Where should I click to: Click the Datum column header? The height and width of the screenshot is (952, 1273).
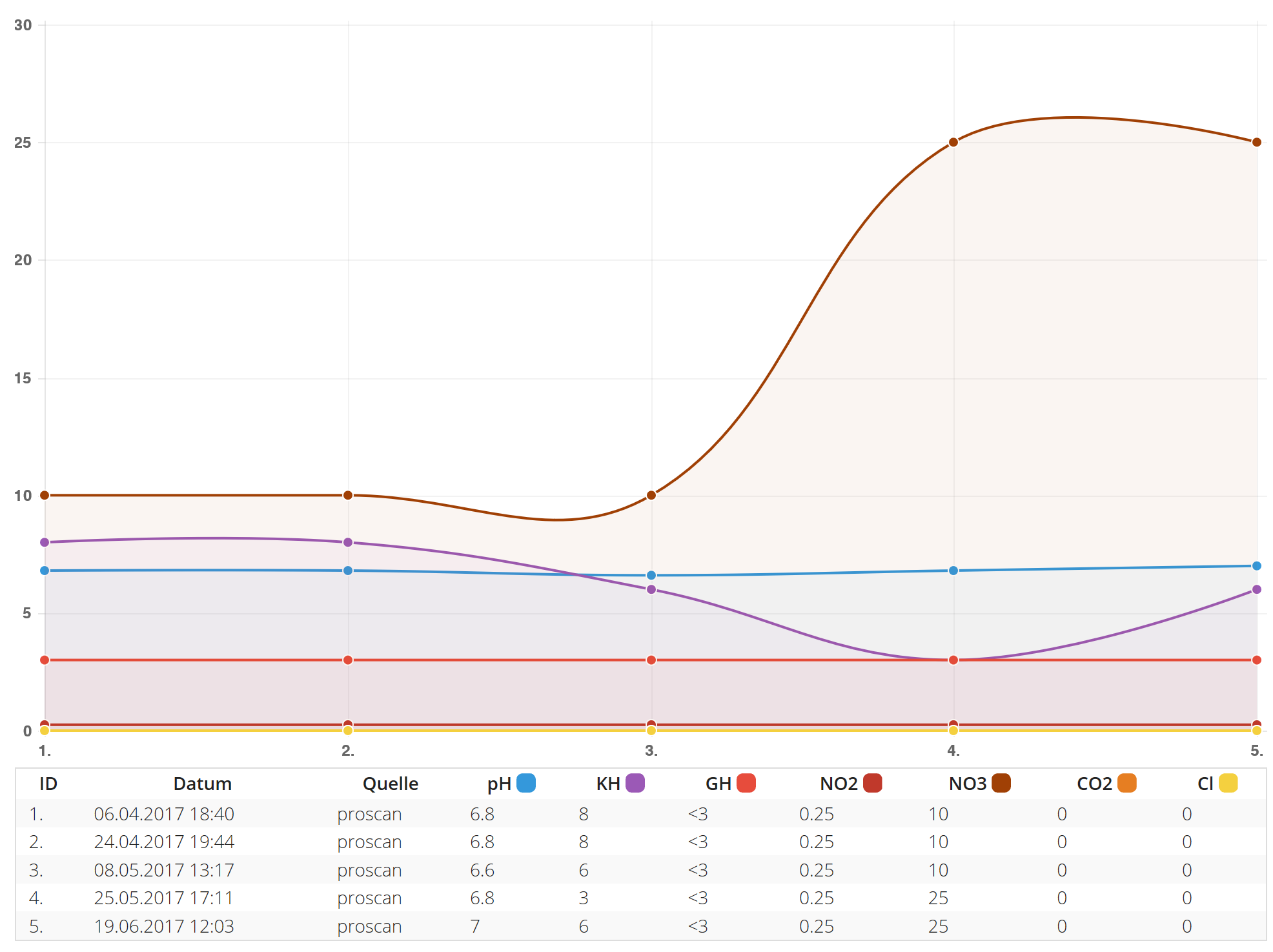(x=202, y=784)
